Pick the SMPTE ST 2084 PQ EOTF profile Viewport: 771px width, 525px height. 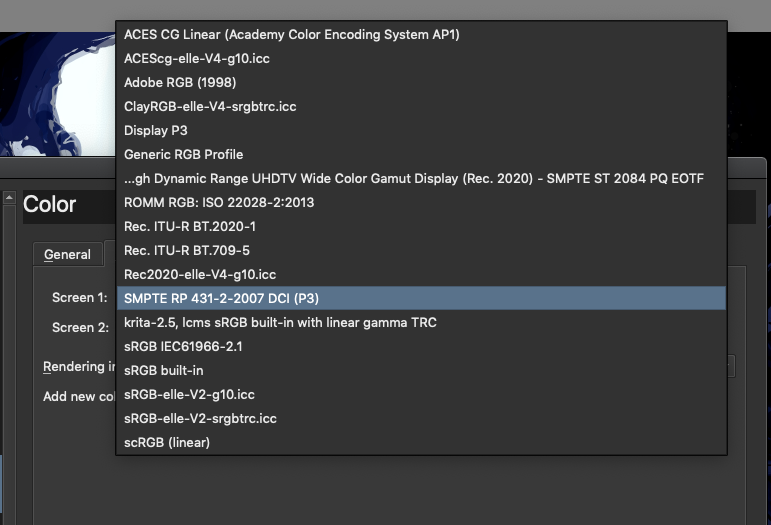click(414, 178)
